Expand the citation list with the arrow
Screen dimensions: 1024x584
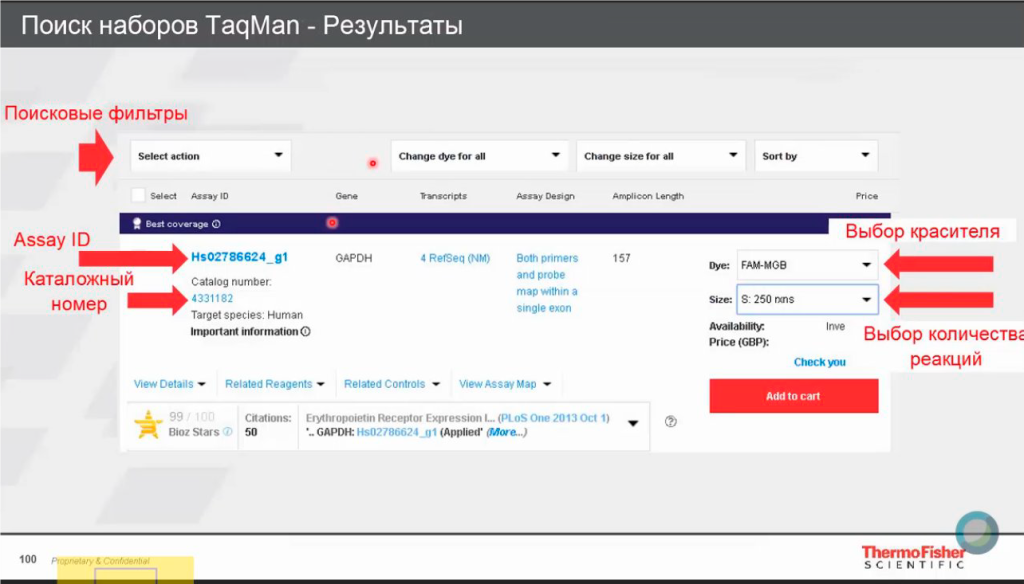click(x=632, y=425)
